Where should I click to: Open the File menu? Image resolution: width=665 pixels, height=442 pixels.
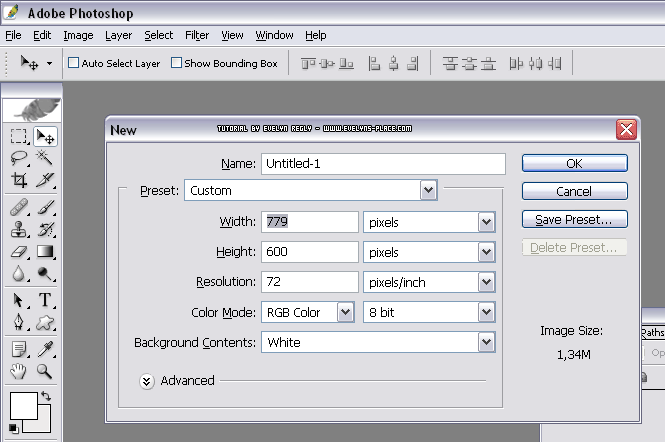[x=13, y=35]
